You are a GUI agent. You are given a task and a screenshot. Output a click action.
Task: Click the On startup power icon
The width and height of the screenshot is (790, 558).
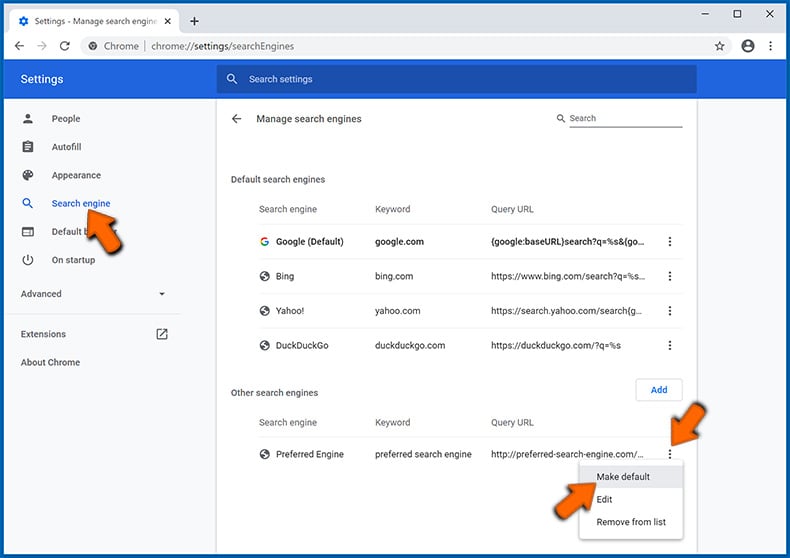tap(28, 260)
